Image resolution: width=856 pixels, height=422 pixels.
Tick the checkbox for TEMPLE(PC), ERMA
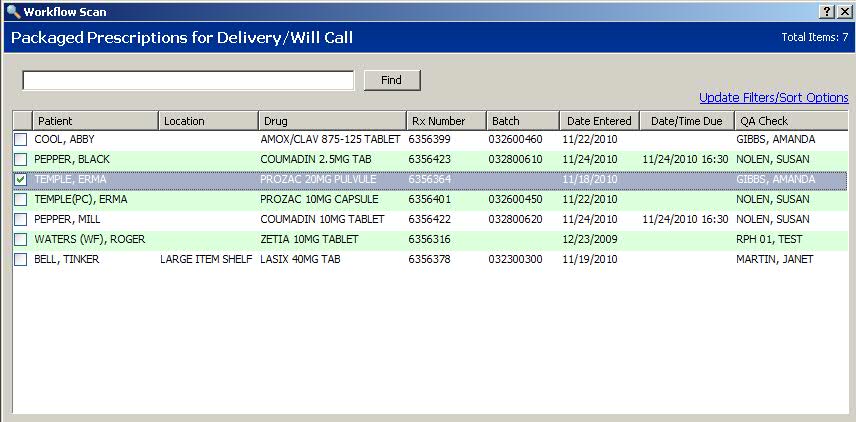pos(21,199)
